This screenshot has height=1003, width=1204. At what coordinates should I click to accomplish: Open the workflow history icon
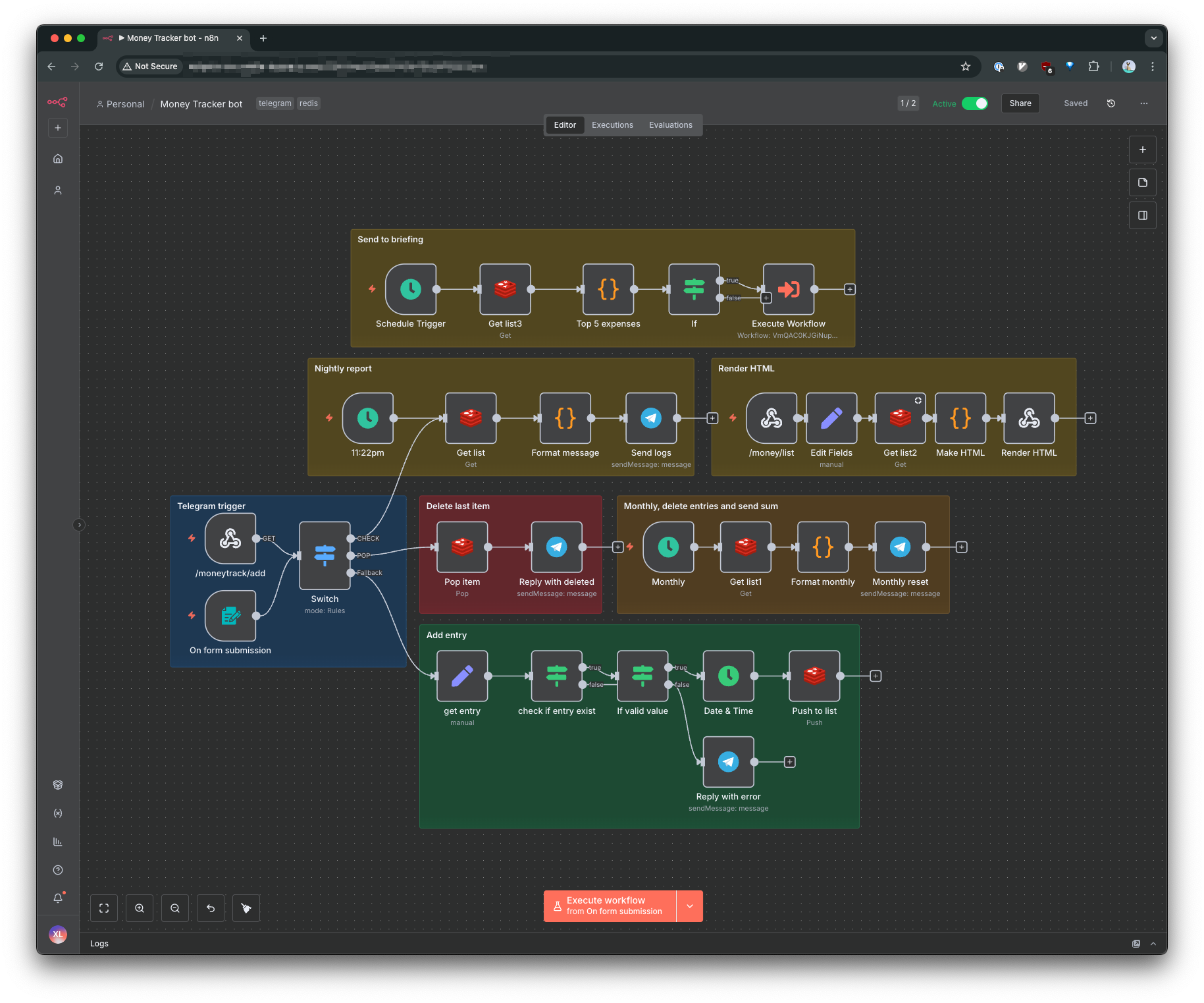pyautogui.click(x=1111, y=103)
